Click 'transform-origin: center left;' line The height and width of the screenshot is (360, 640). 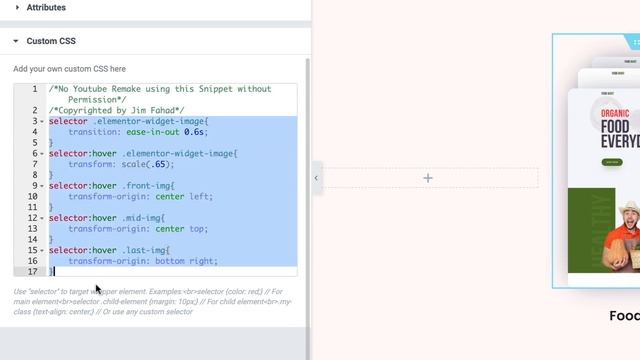tap(140, 196)
